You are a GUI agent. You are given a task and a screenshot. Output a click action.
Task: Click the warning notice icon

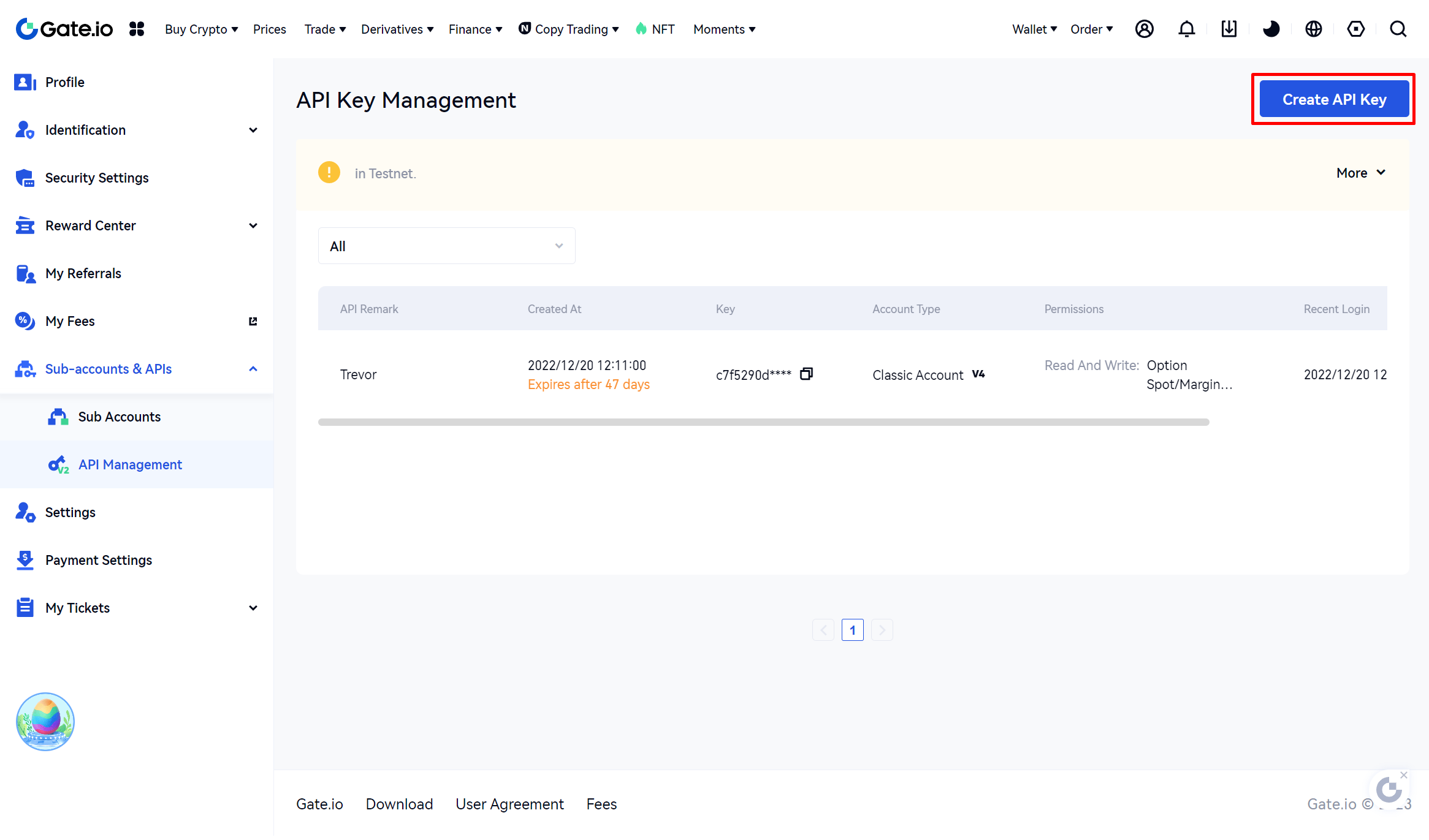point(329,173)
